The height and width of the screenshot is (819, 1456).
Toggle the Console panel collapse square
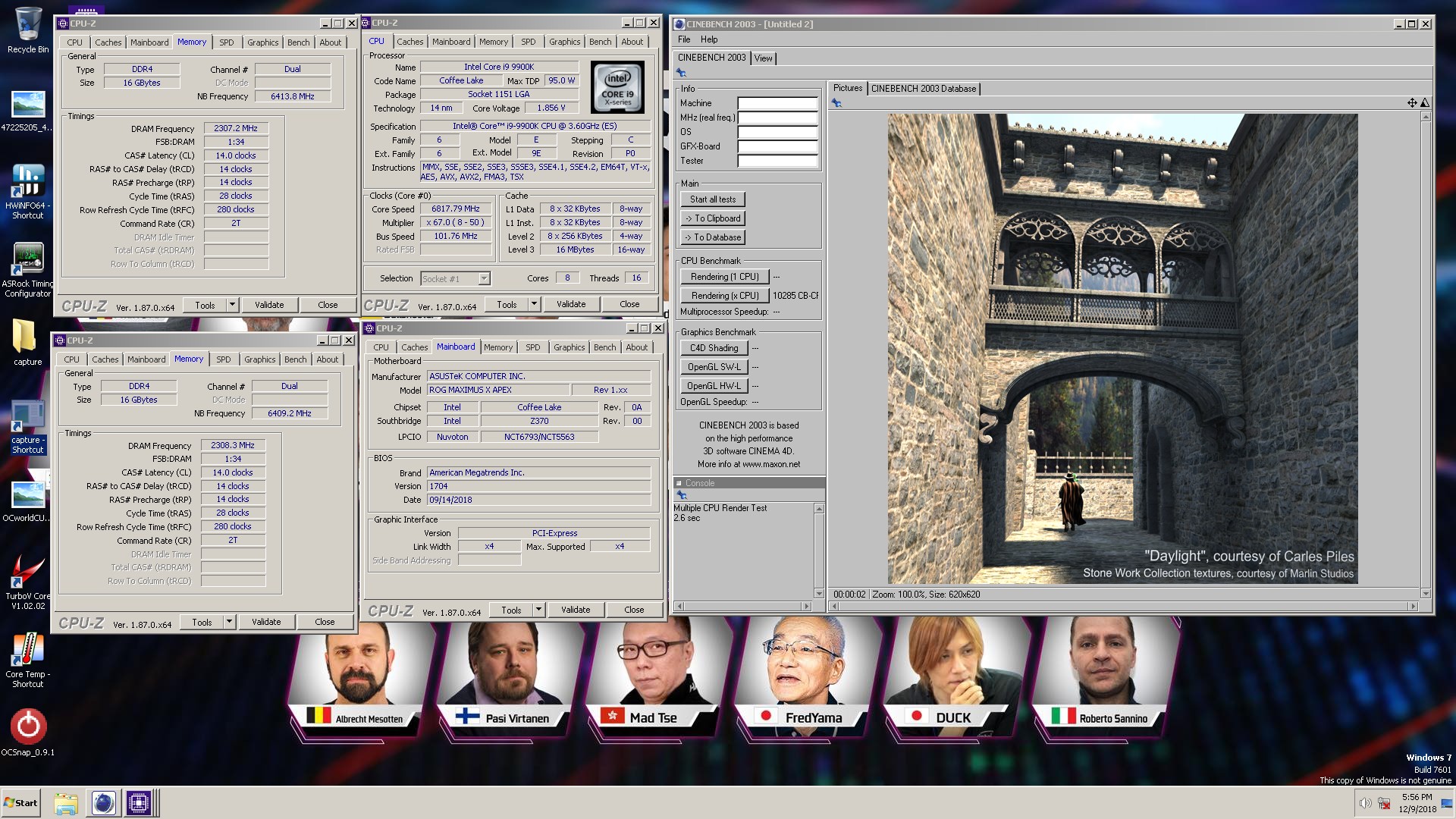pyautogui.click(x=679, y=483)
